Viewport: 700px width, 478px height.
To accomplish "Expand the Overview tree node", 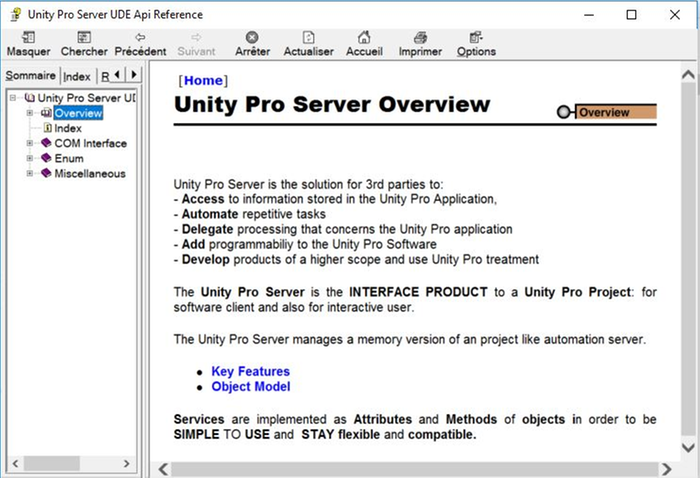I will (29, 112).
